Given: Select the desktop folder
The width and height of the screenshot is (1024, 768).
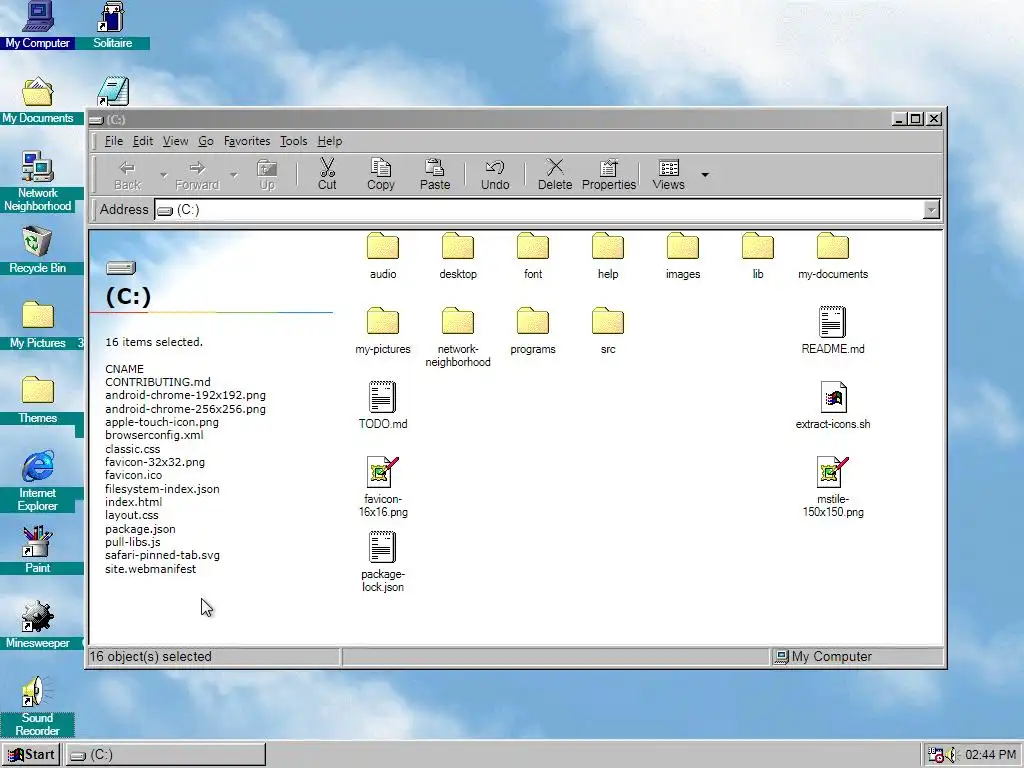Looking at the screenshot, I should pyautogui.click(x=458, y=255).
